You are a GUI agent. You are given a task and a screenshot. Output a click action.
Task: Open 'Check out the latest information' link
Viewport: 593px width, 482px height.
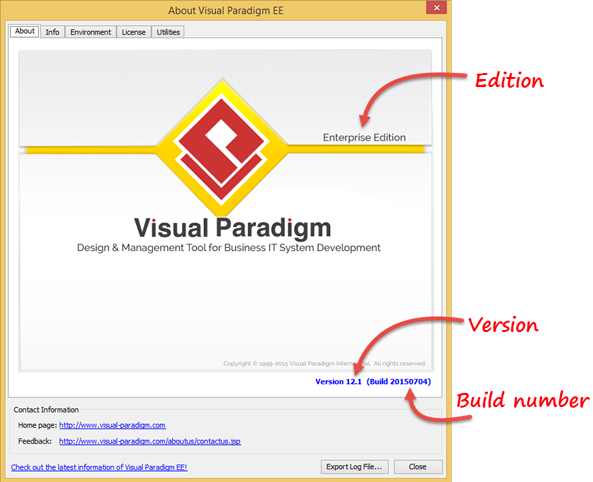(x=99, y=467)
